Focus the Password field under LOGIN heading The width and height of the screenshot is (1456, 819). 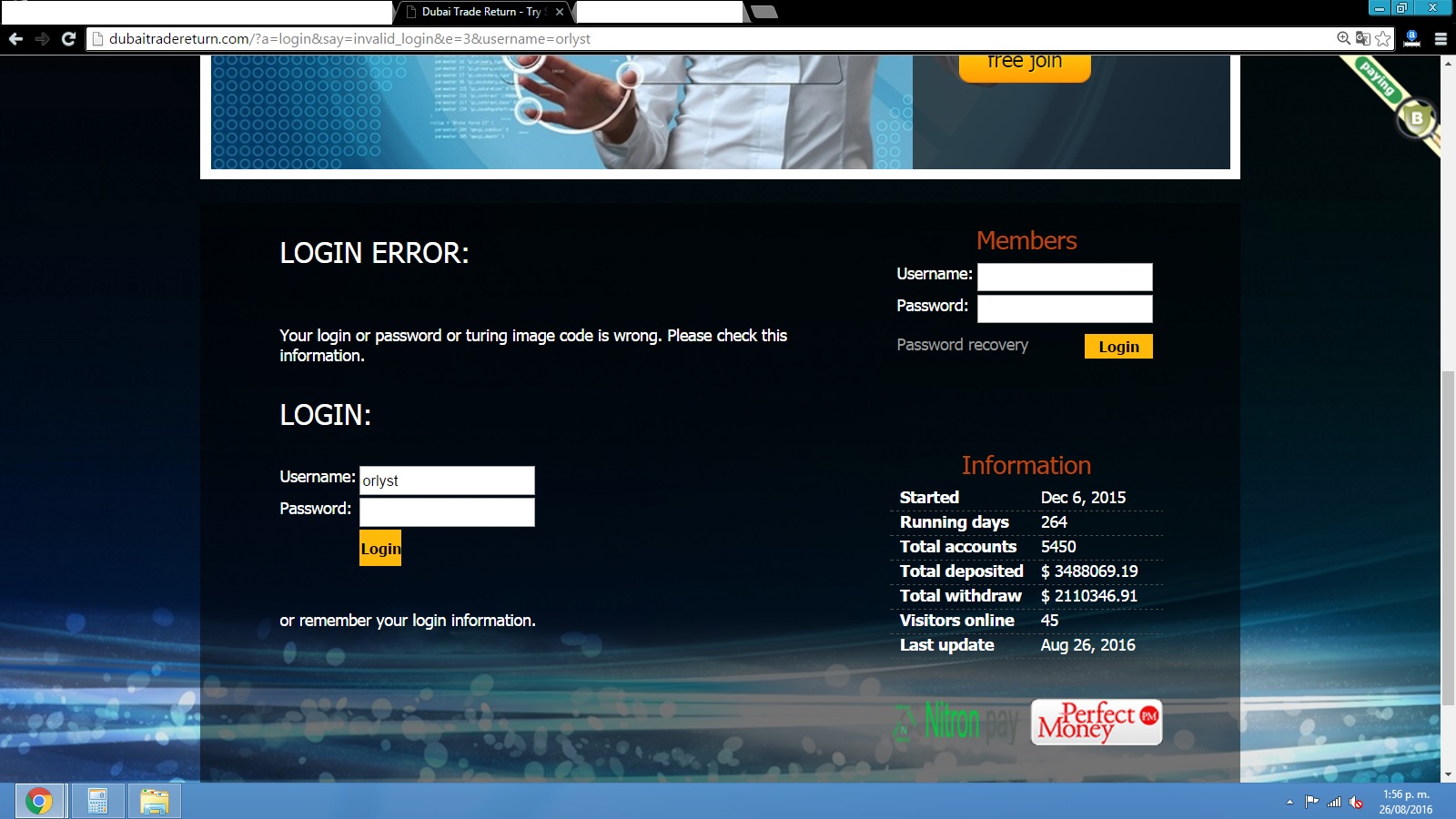click(x=447, y=512)
